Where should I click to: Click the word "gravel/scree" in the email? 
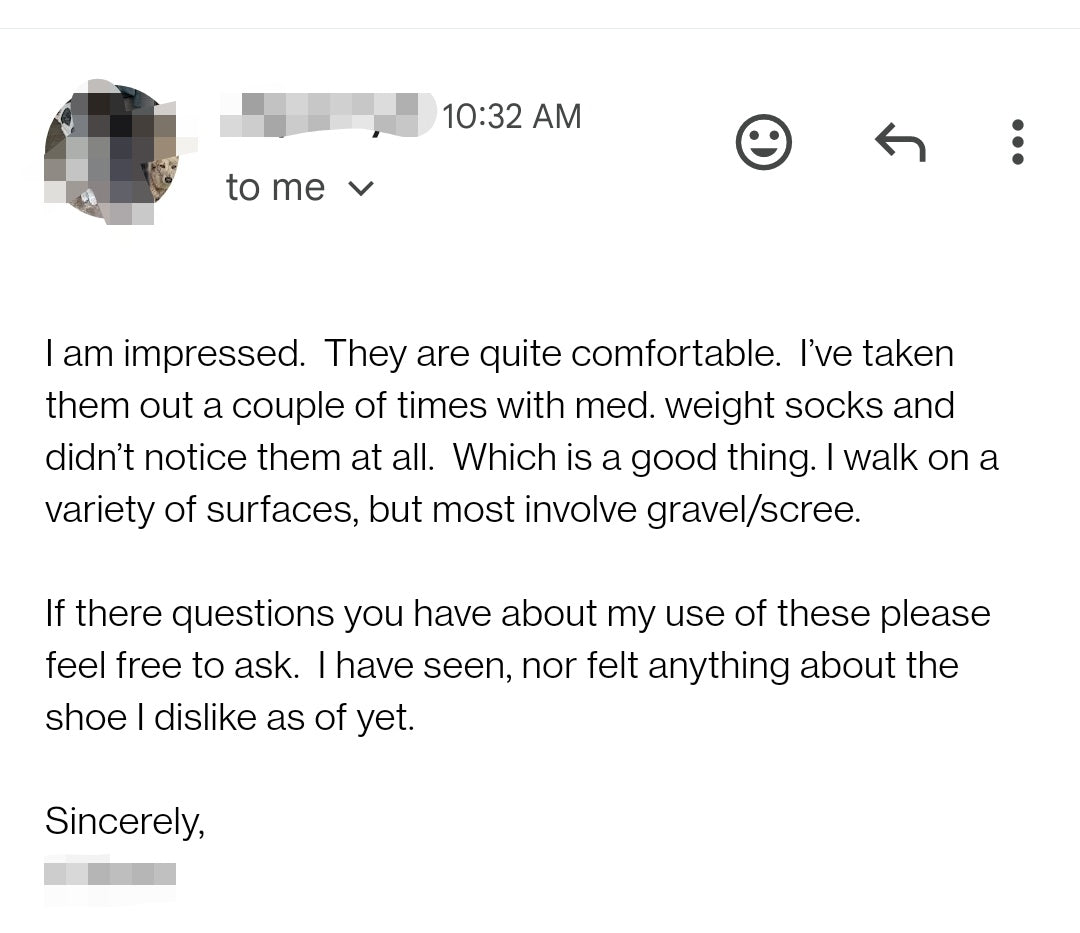[752, 509]
